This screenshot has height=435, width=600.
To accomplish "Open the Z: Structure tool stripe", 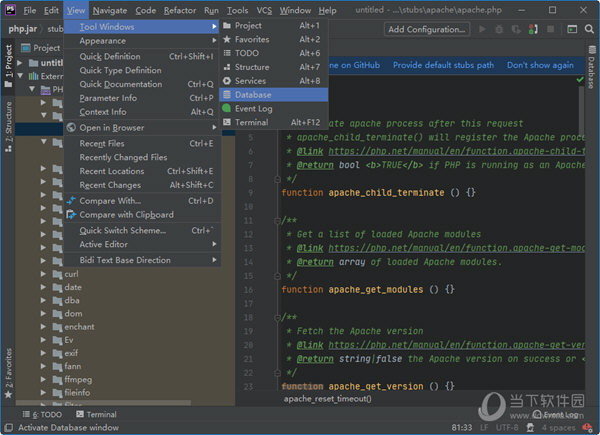I will 8,127.
